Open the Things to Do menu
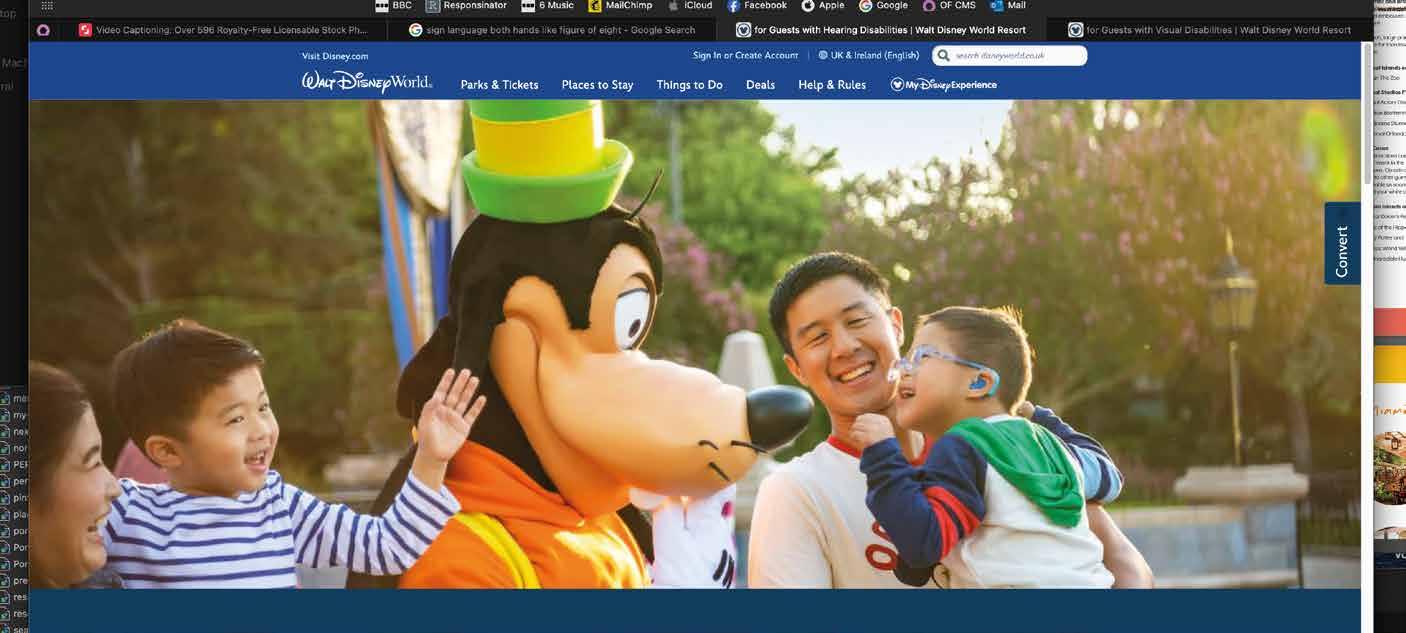1406x633 pixels. tap(689, 85)
